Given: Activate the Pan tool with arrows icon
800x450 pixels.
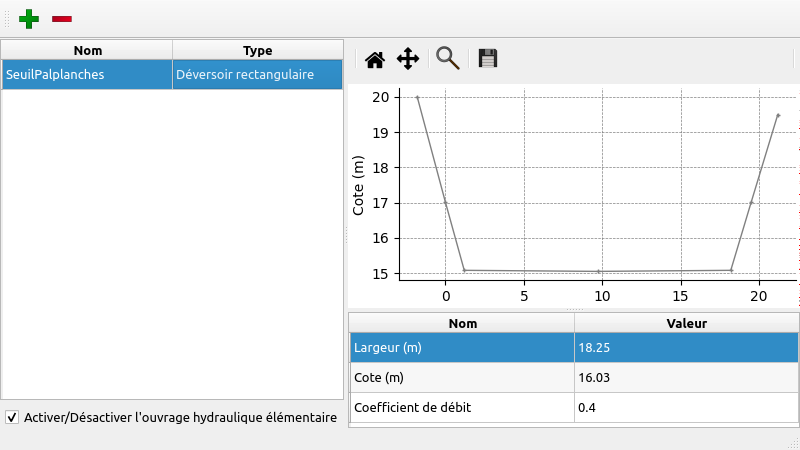Looking at the screenshot, I should tap(408, 59).
